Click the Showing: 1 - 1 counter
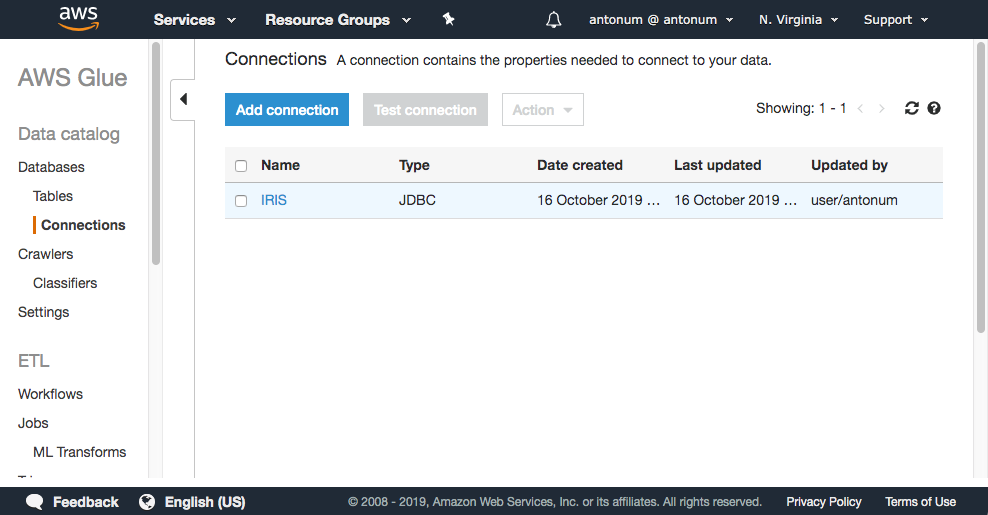 click(801, 108)
